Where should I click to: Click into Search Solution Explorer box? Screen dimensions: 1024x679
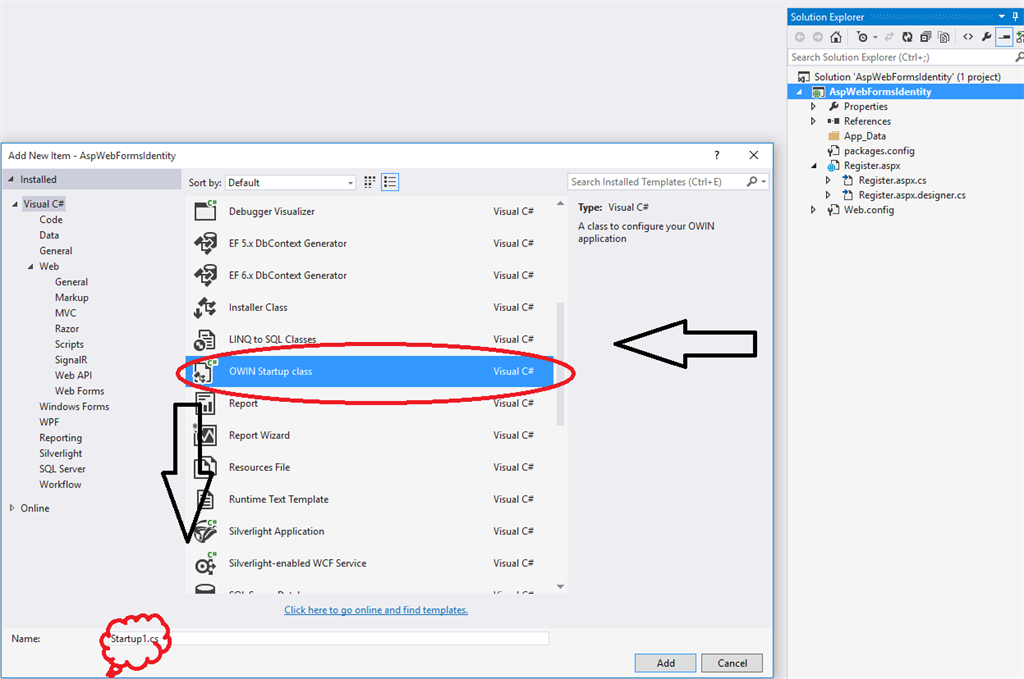pyautogui.click(x=901, y=57)
